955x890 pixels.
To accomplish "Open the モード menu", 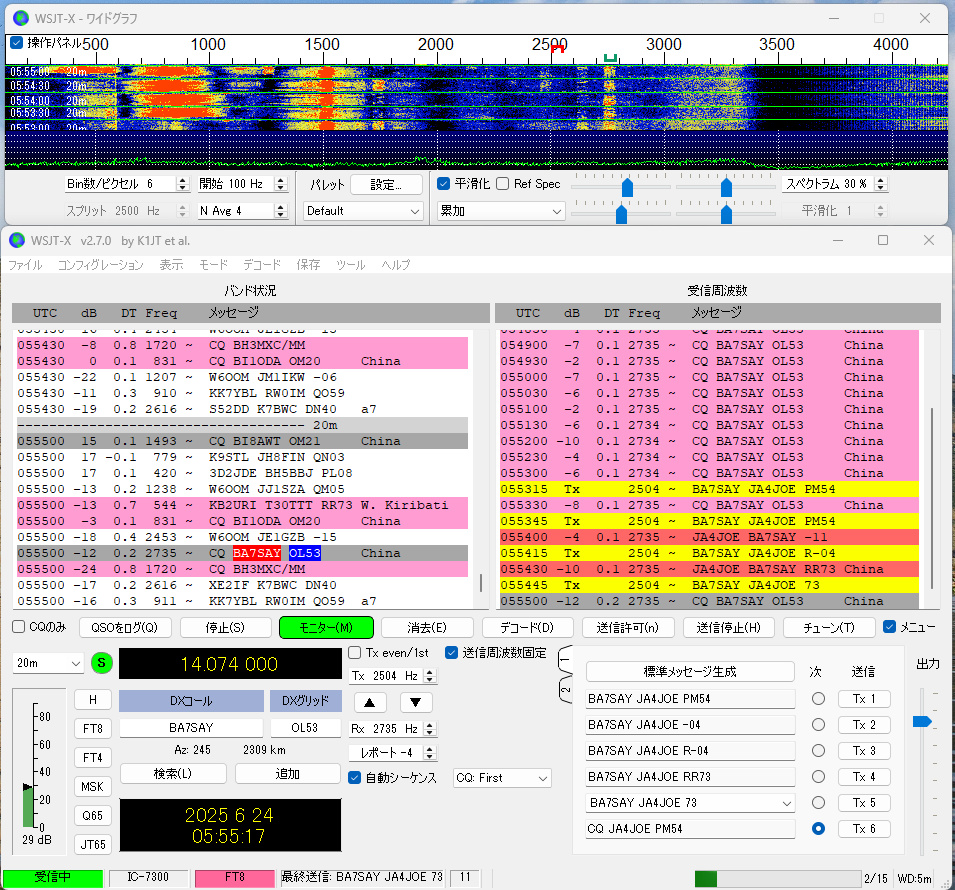I will tap(213, 266).
